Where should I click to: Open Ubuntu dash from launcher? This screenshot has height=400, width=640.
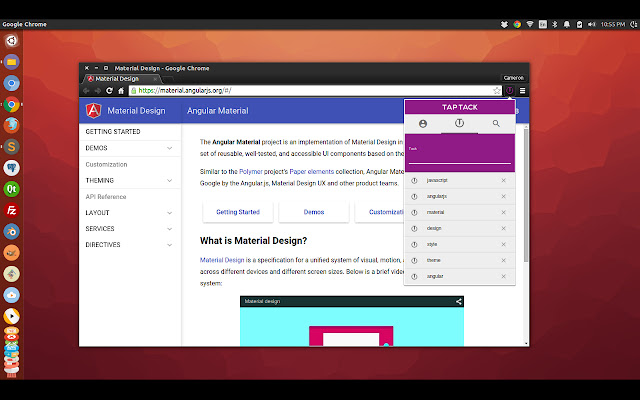point(11,41)
